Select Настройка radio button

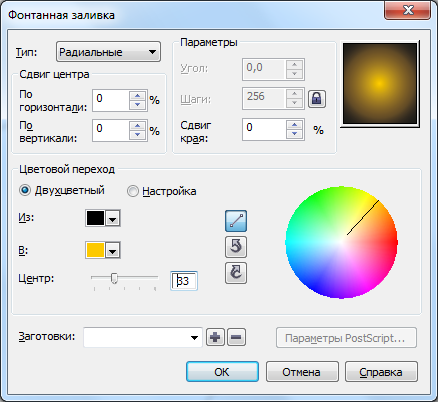[x=133, y=191]
